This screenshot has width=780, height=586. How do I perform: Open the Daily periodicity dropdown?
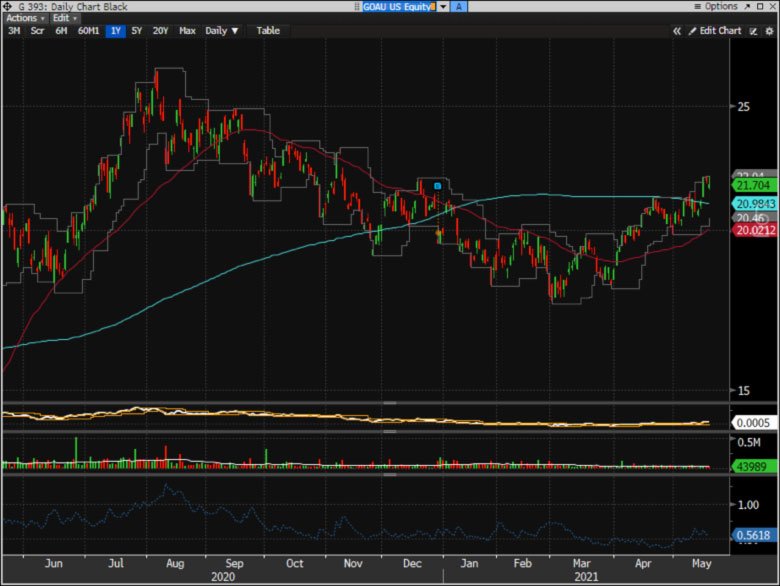point(222,31)
